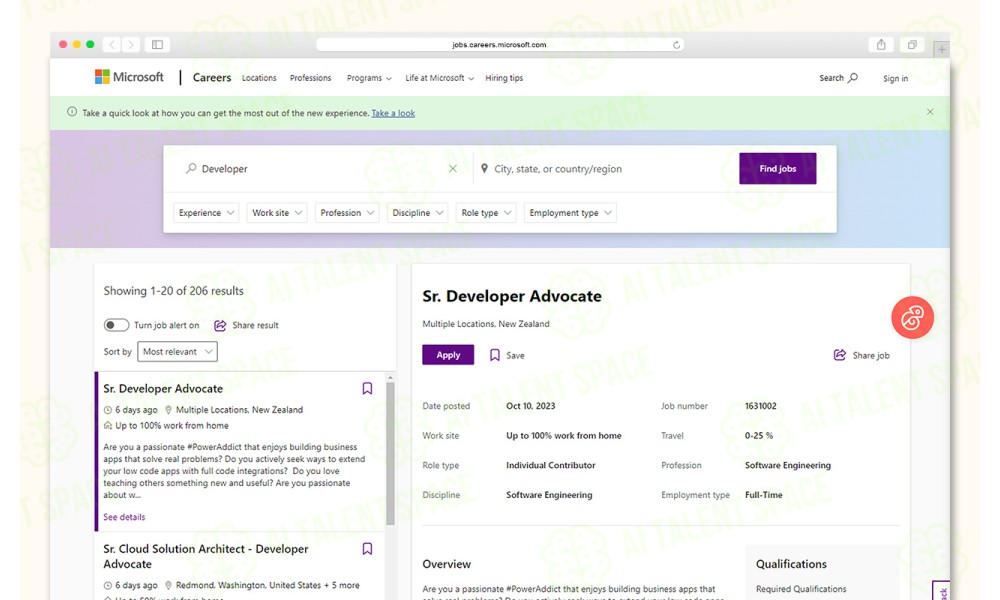The image size is (1000, 600).
Task: Open the Most relevant sort dropdown
Action: [177, 351]
